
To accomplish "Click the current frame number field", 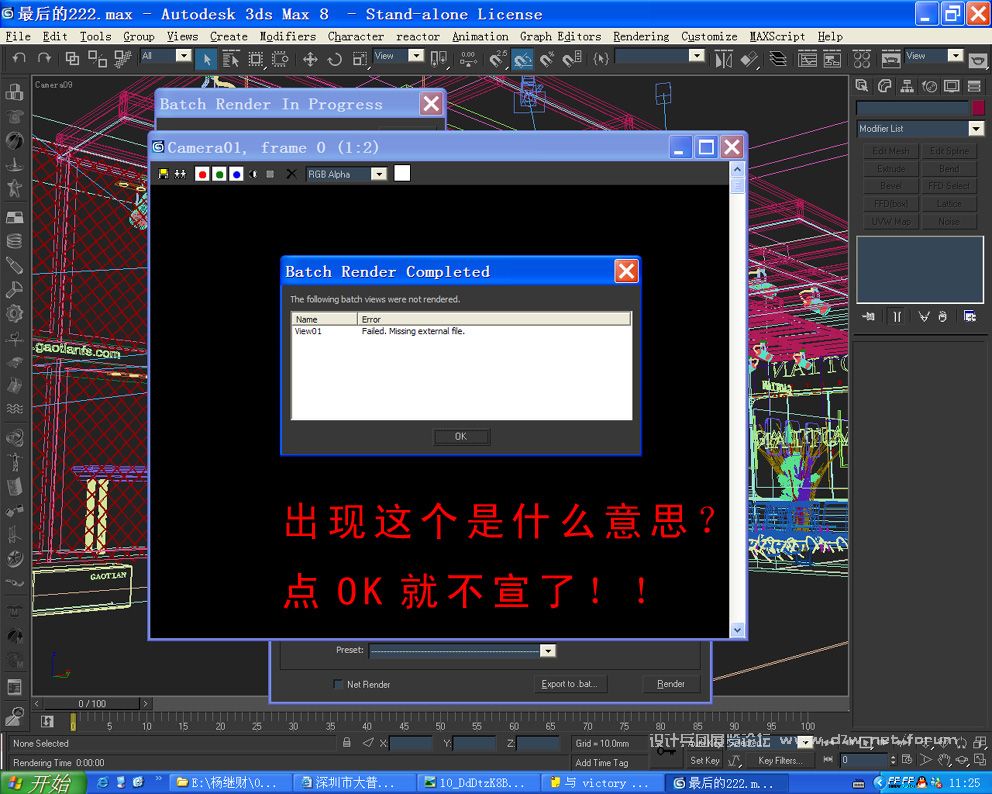I will [x=864, y=759].
